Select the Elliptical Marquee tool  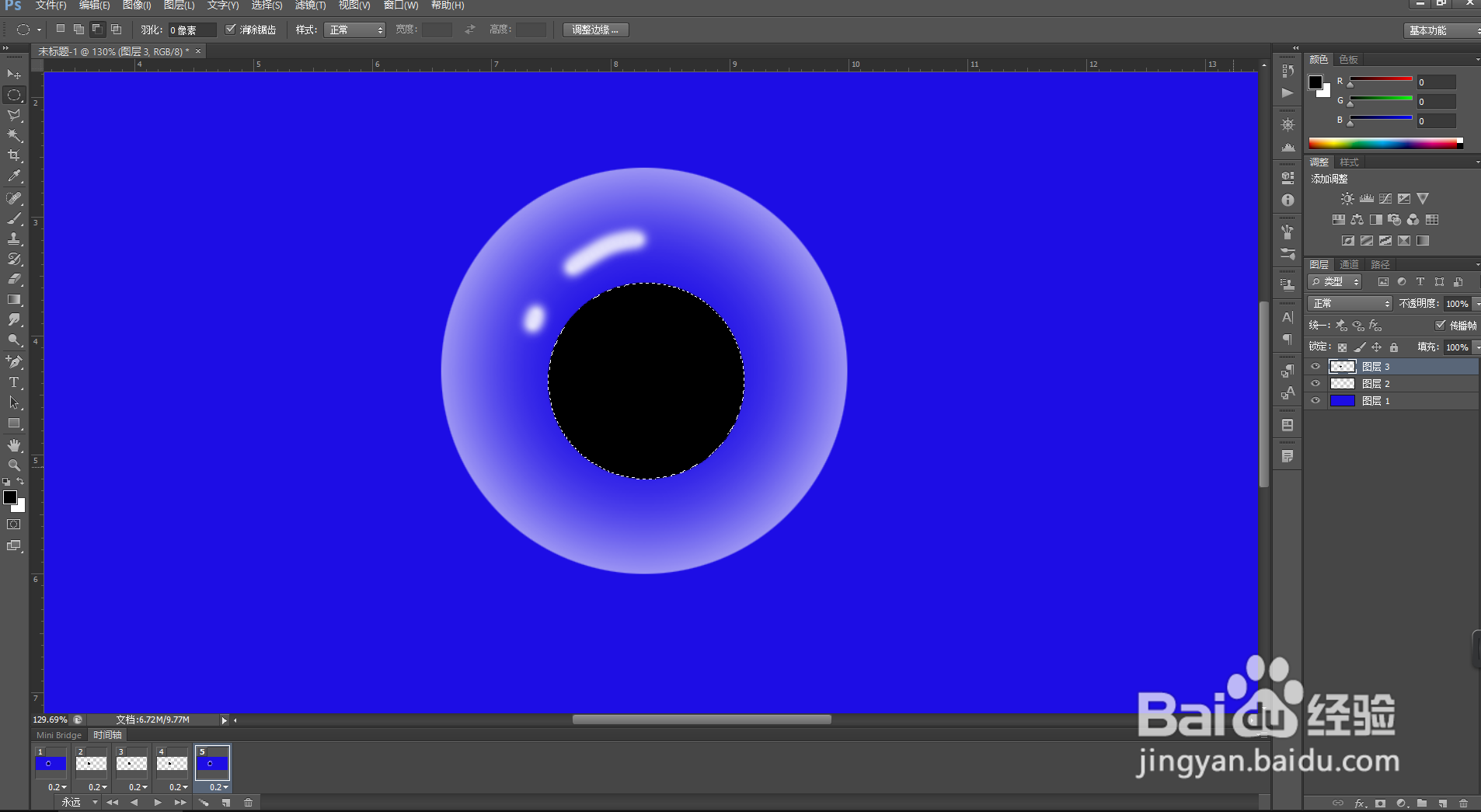14,95
